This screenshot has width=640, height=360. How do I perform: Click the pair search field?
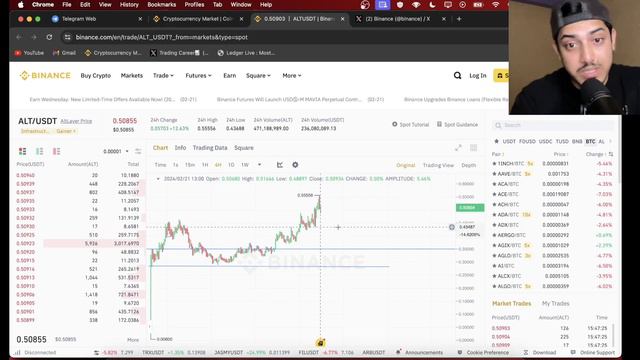coord(553,125)
